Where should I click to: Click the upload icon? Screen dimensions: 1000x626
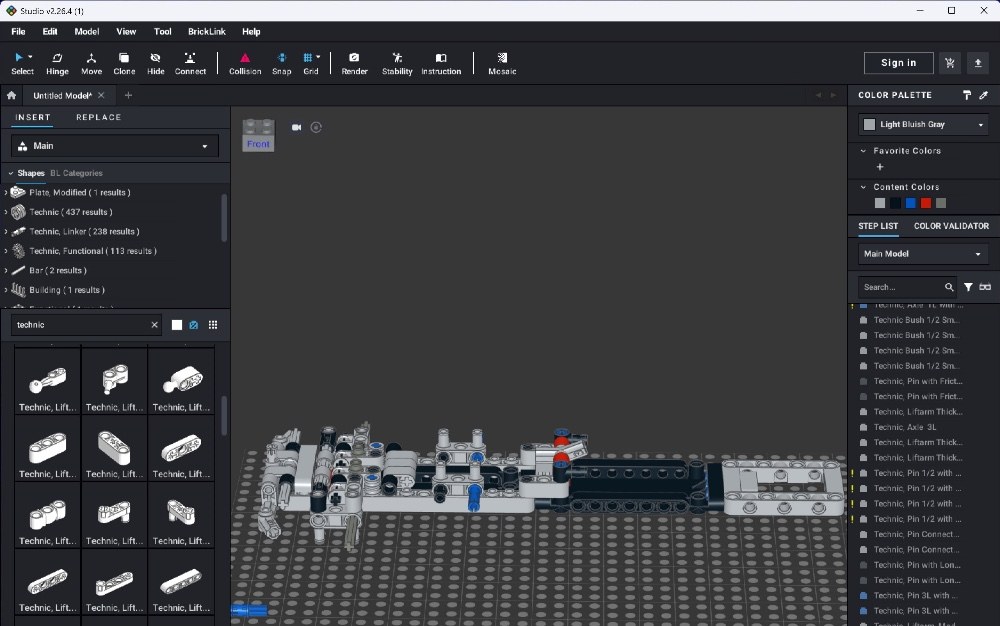tap(978, 62)
